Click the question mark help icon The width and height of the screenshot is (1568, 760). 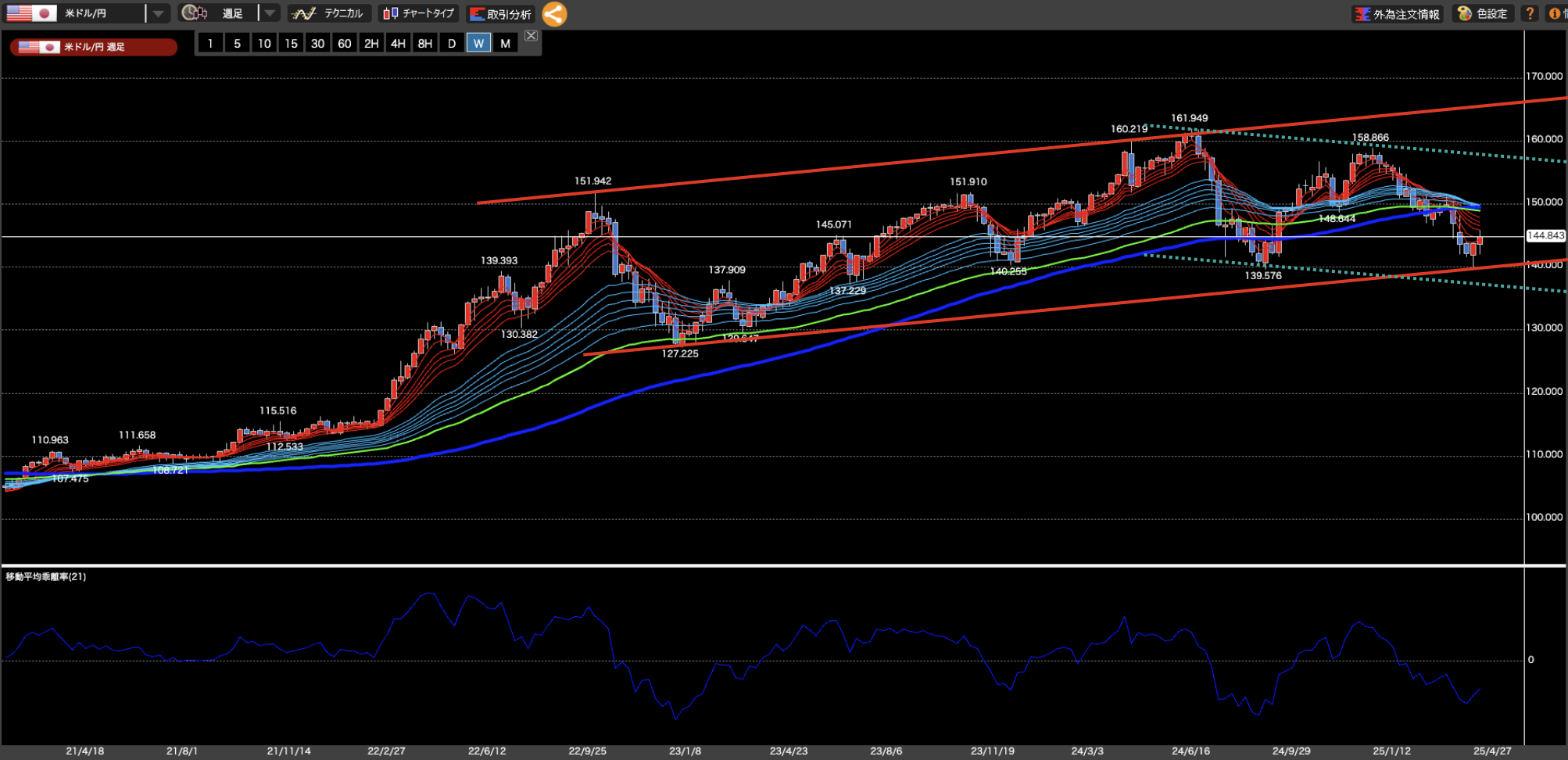[x=1530, y=13]
